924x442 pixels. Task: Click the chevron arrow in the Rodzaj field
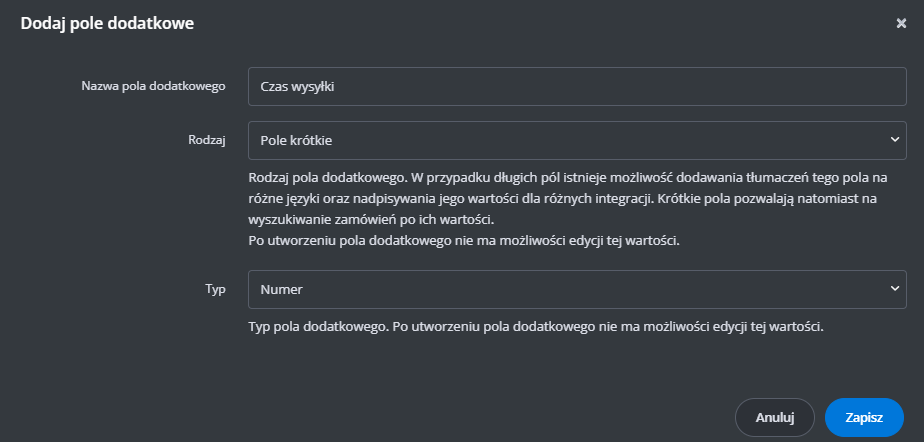[x=893, y=141]
